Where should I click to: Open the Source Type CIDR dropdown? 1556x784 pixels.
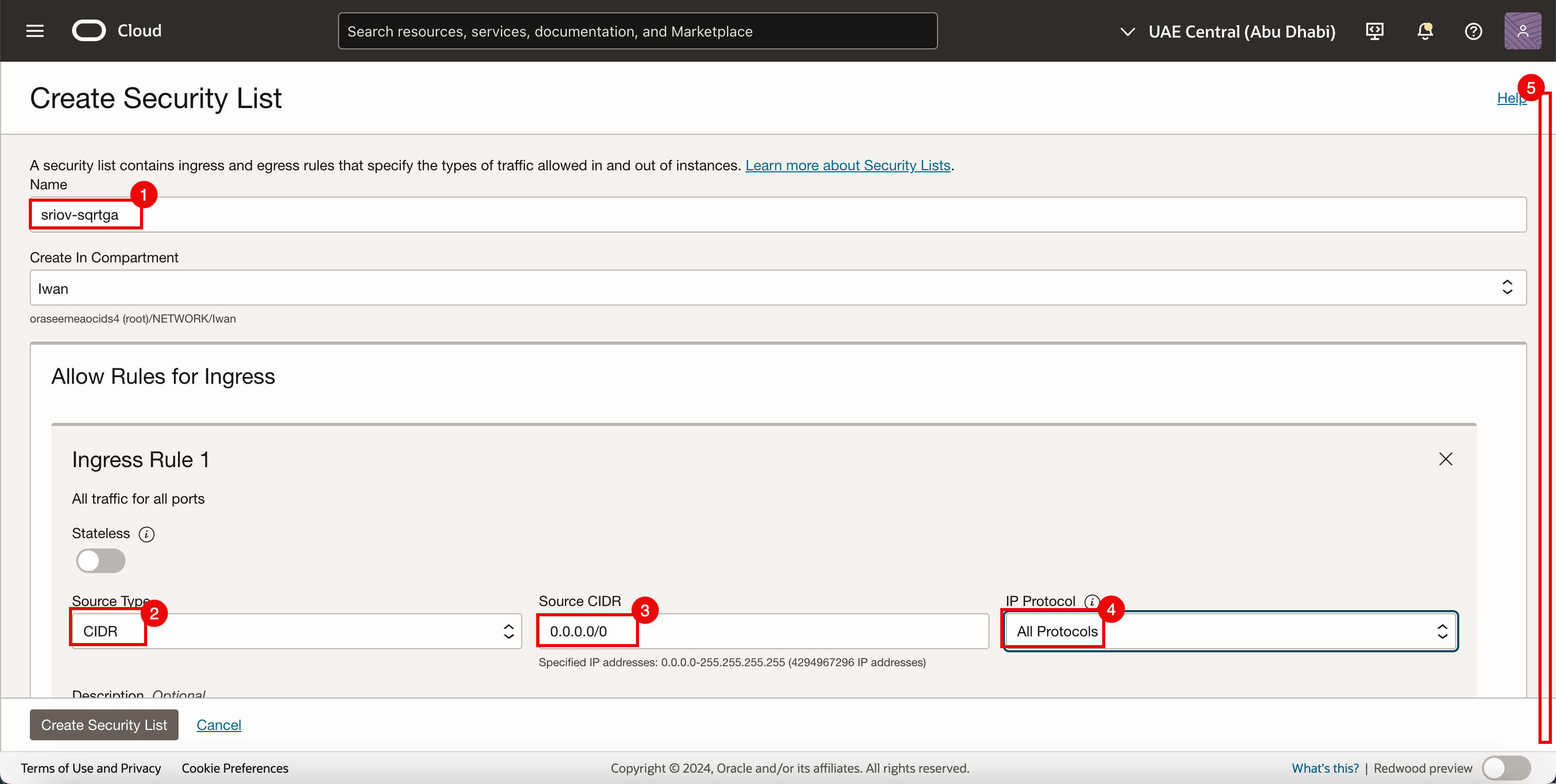pyautogui.click(x=296, y=631)
